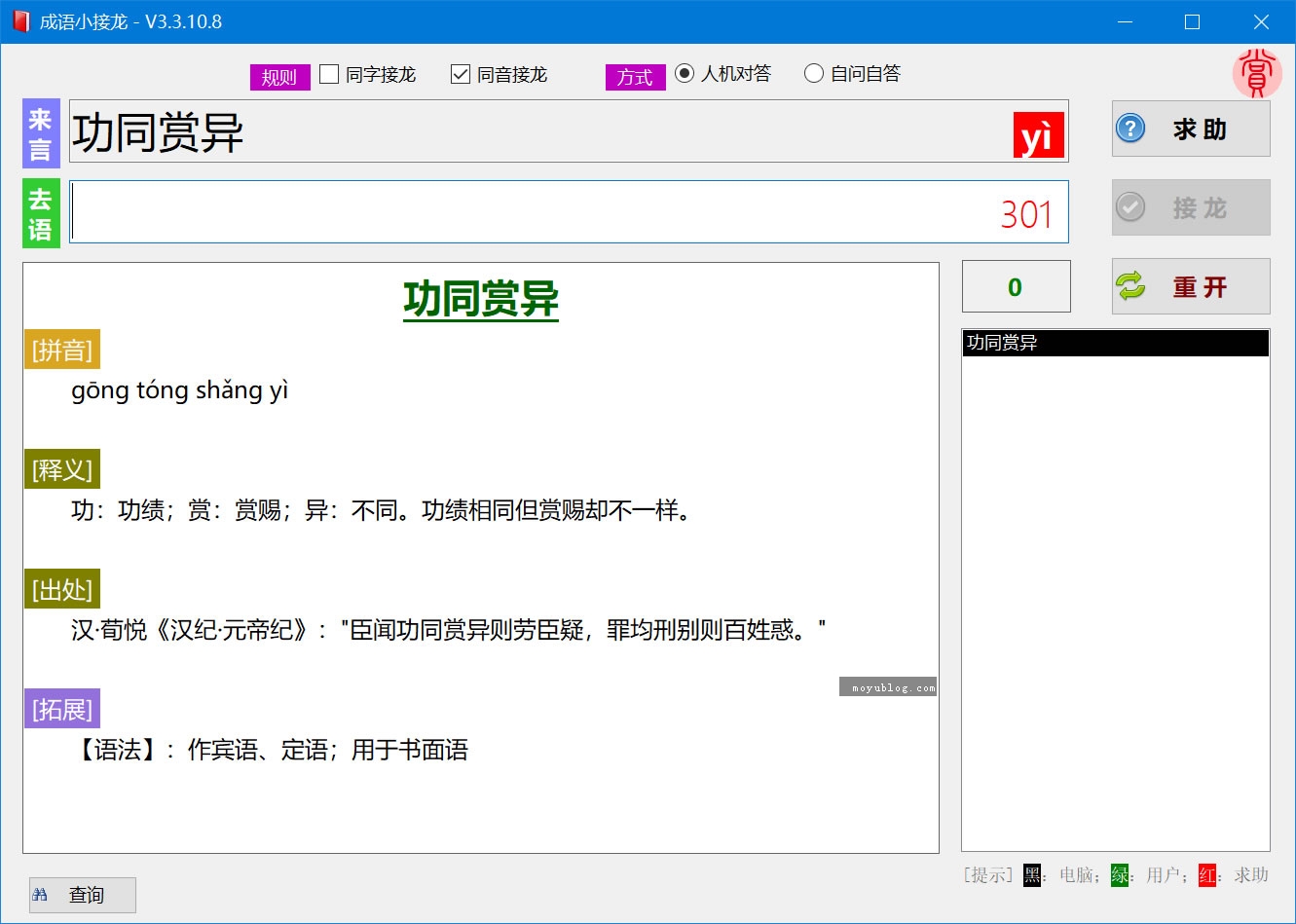The width and height of the screenshot is (1296, 924).
Task: Click the 方式 magenta label
Action: point(635,77)
